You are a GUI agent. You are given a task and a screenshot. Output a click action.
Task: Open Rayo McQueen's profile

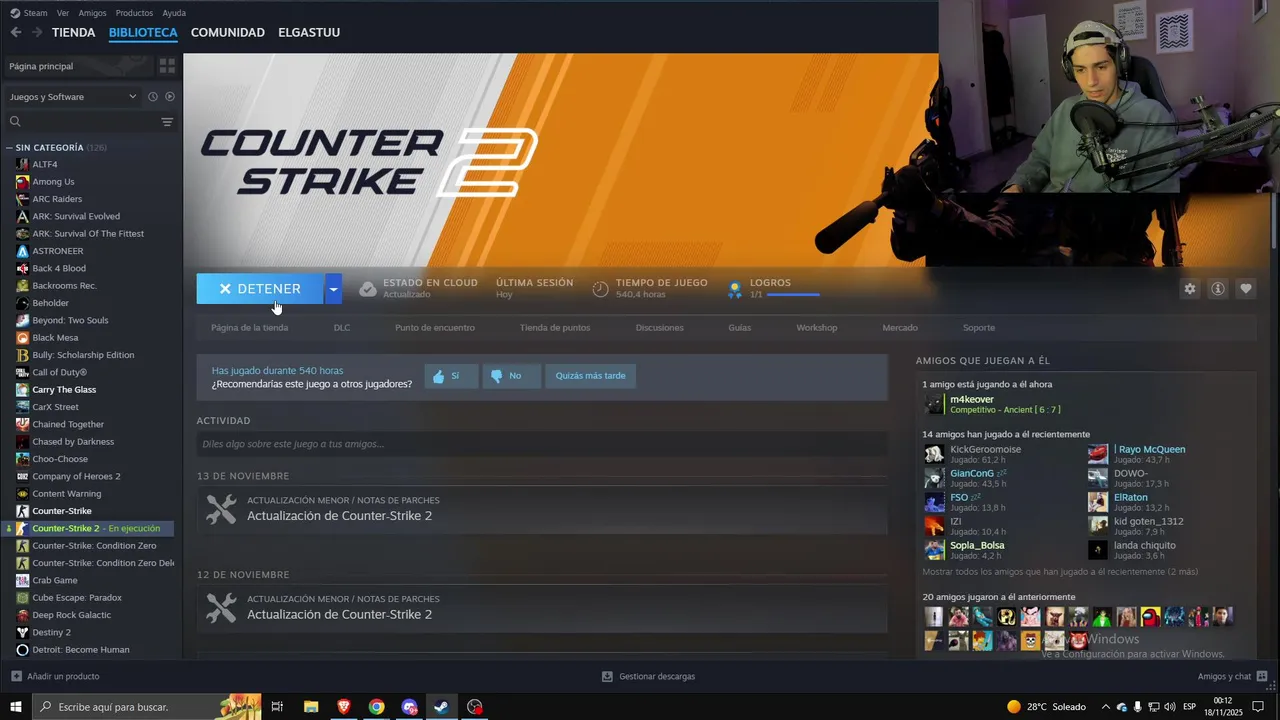[1151, 449]
